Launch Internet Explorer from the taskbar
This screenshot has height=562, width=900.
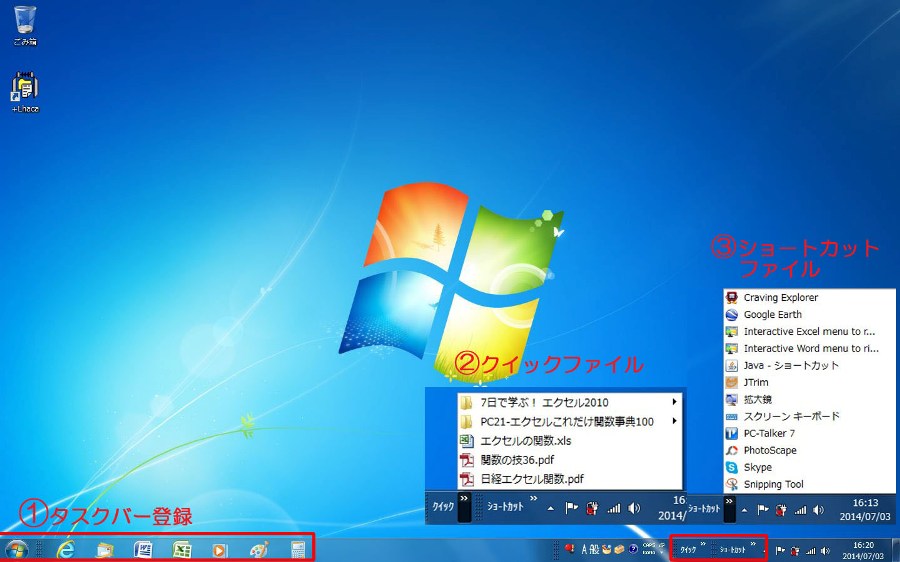click(66, 550)
